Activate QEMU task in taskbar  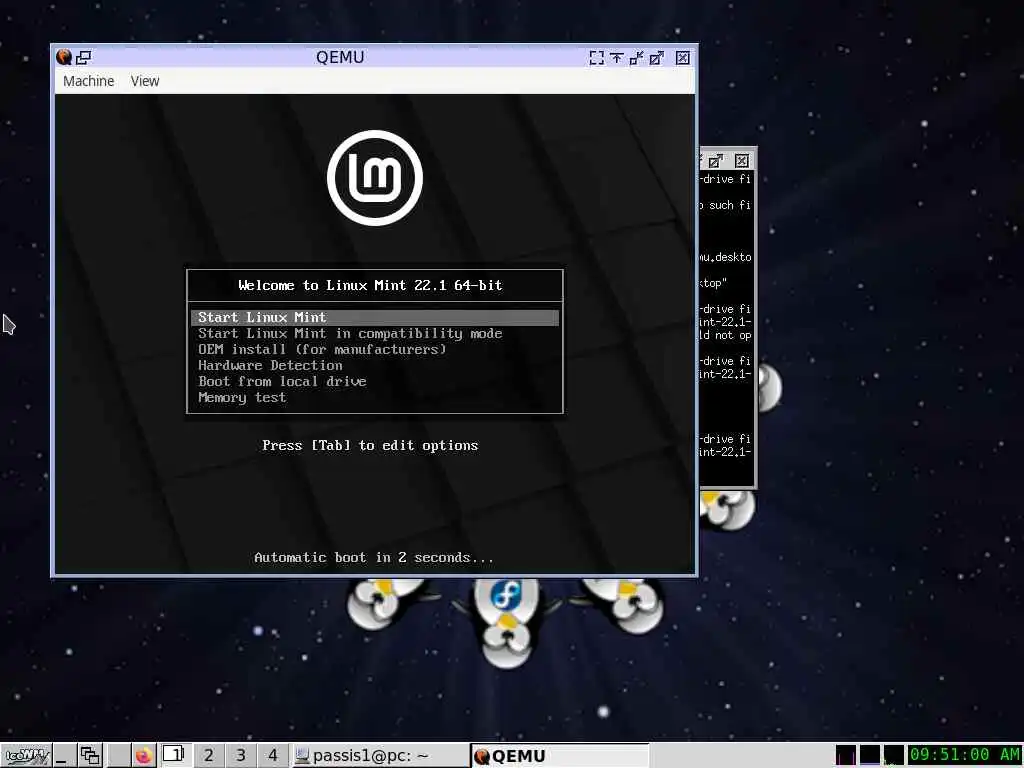560,756
